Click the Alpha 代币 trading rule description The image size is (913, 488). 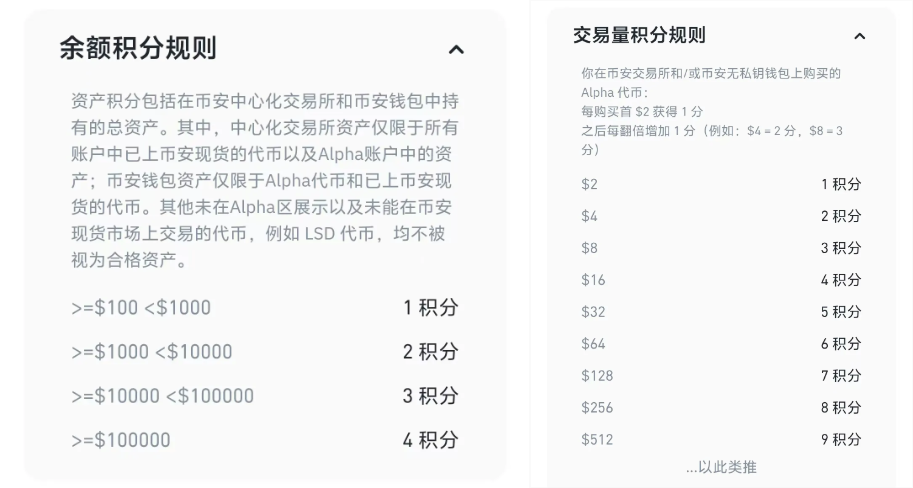(711, 111)
